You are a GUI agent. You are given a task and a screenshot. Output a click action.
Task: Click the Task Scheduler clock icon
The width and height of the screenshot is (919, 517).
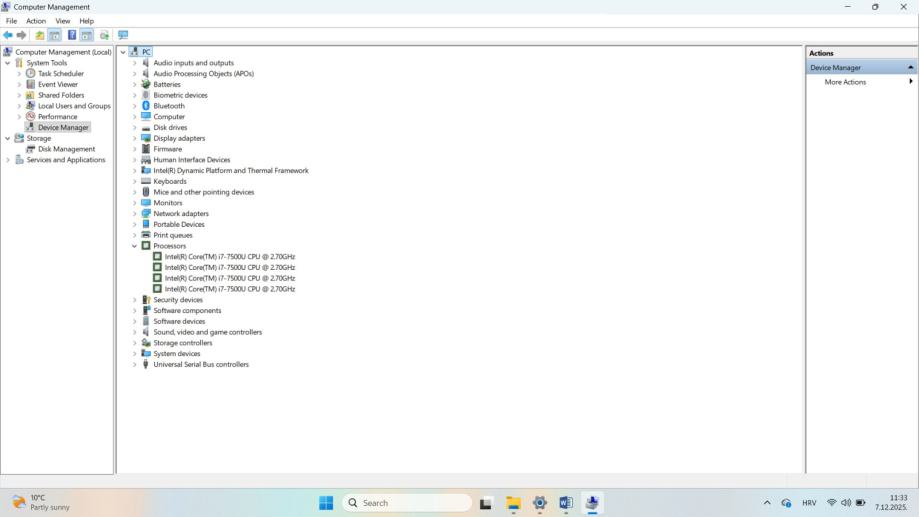point(30,73)
